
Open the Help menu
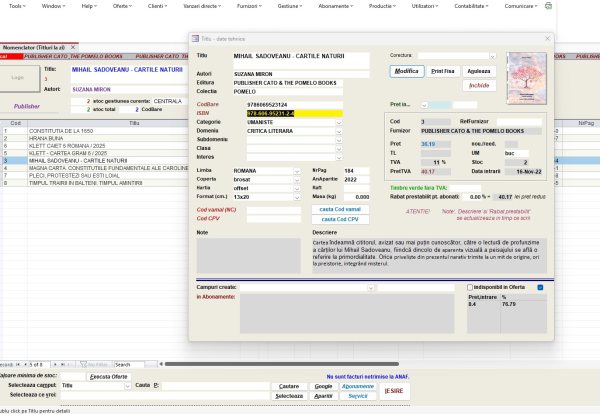[89, 6]
